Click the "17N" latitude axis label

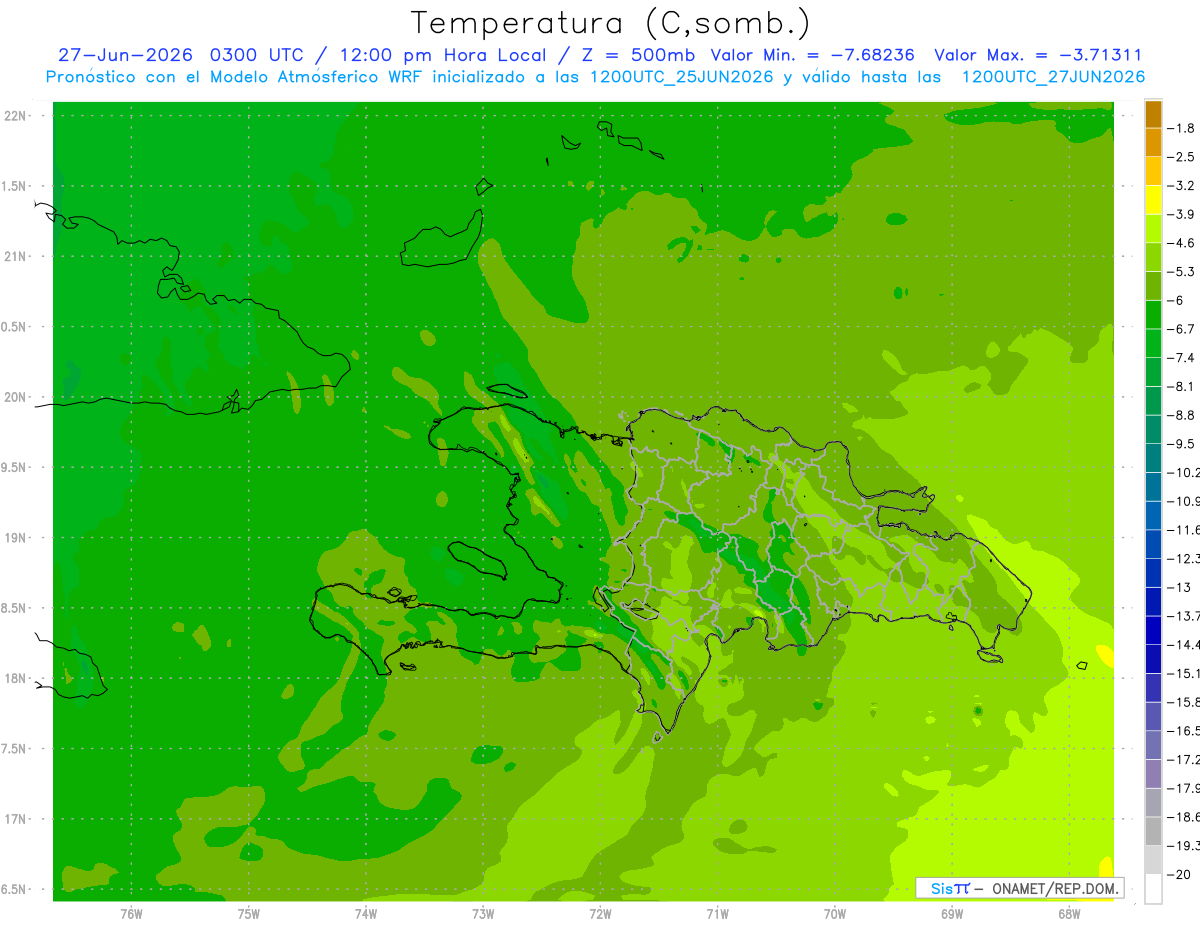(x=14, y=819)
